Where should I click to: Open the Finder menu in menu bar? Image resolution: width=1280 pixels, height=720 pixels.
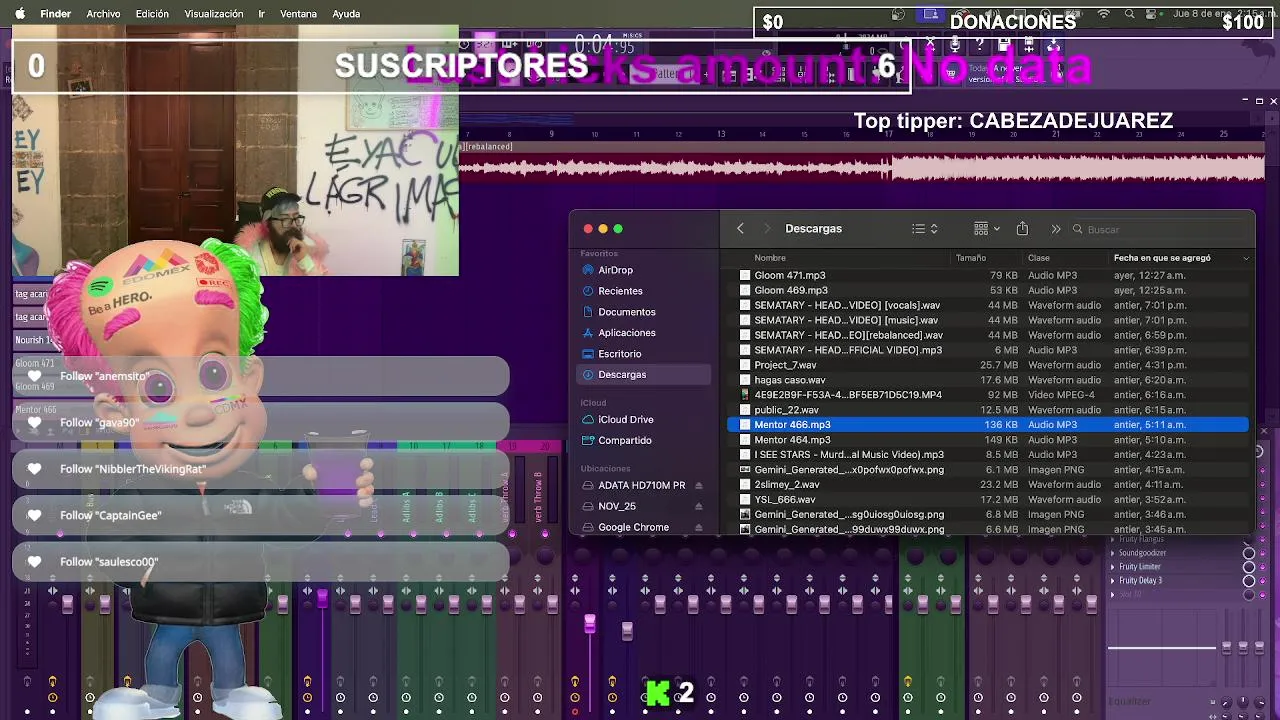point(55,14)
